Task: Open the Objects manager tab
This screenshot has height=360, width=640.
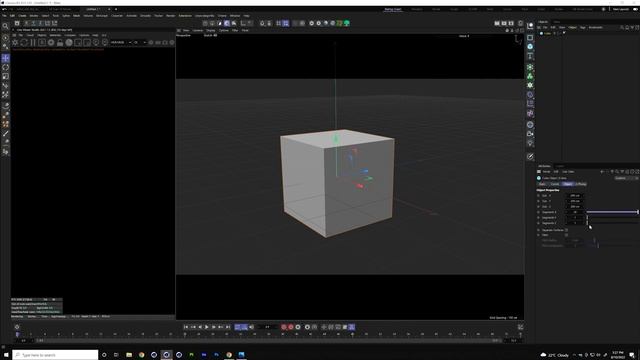Action: coord(543,22)
